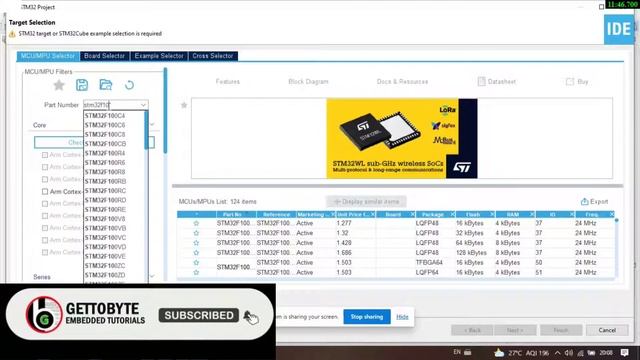Viewport: 640px width, 360px height.
Task: Switch to the Cross Selector tab
Action: (x=213, y=56)
